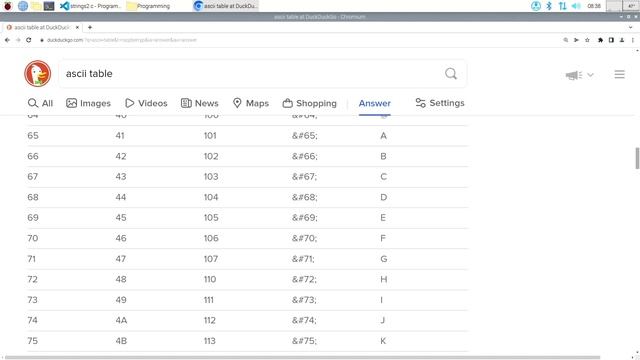Screen dimensions: 640x360
Task: Open the Raspberry Pi main menu
Action: pos(8,6)
